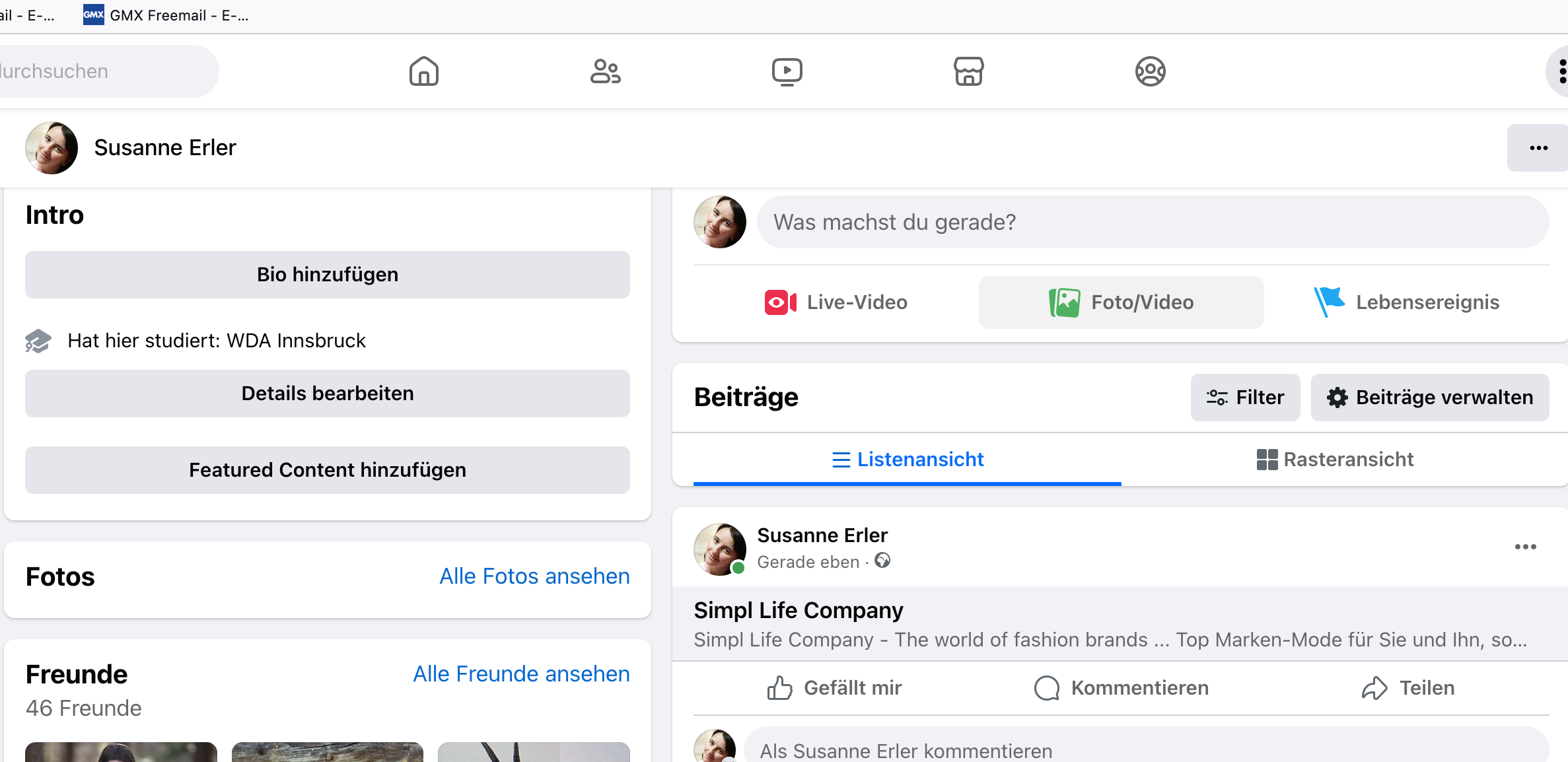Click the Bio hinzufügen button
The width and height of the screenshot is (1568, 762).
(x=328, y=275)
